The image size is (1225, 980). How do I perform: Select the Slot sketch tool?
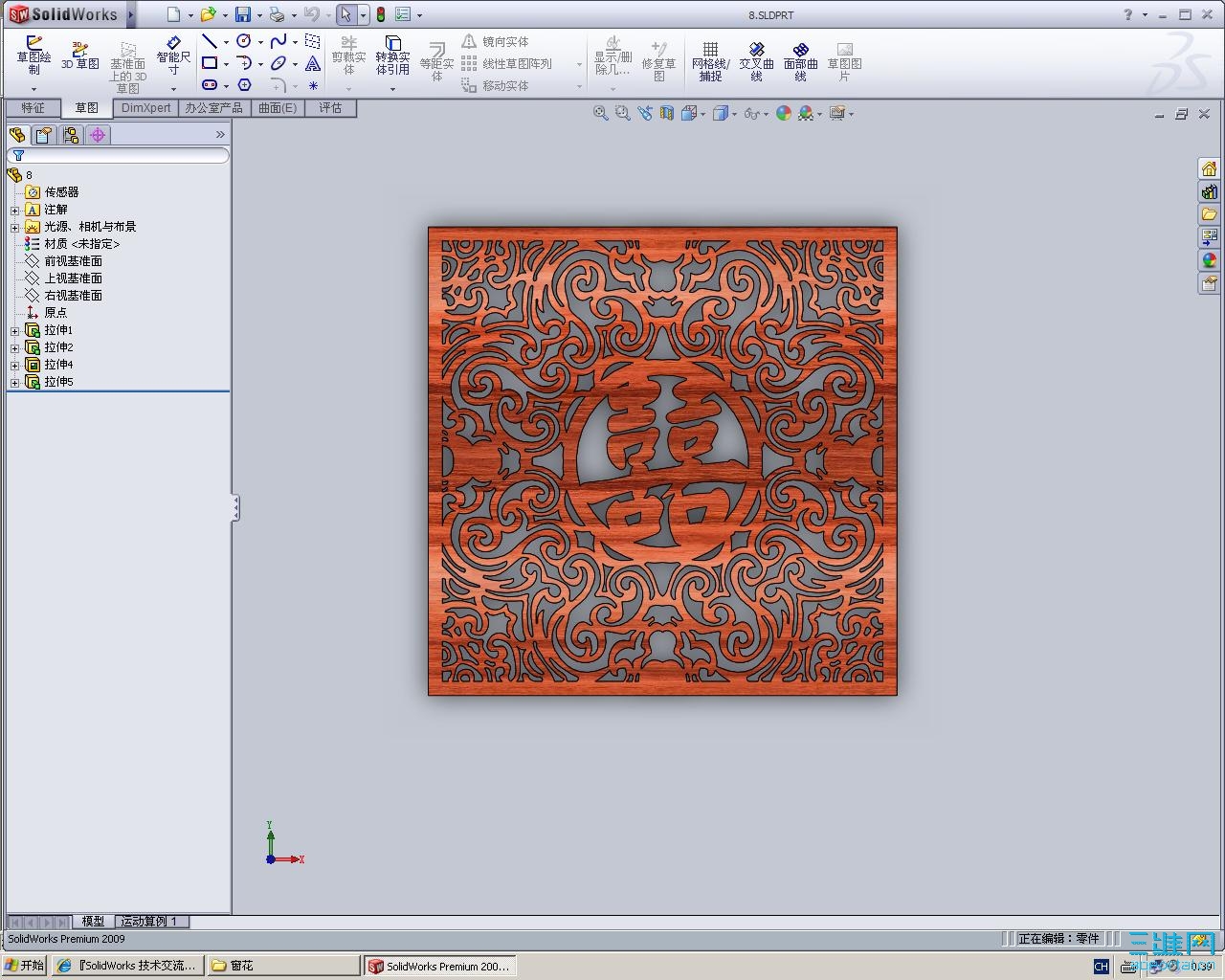(210, 85)
